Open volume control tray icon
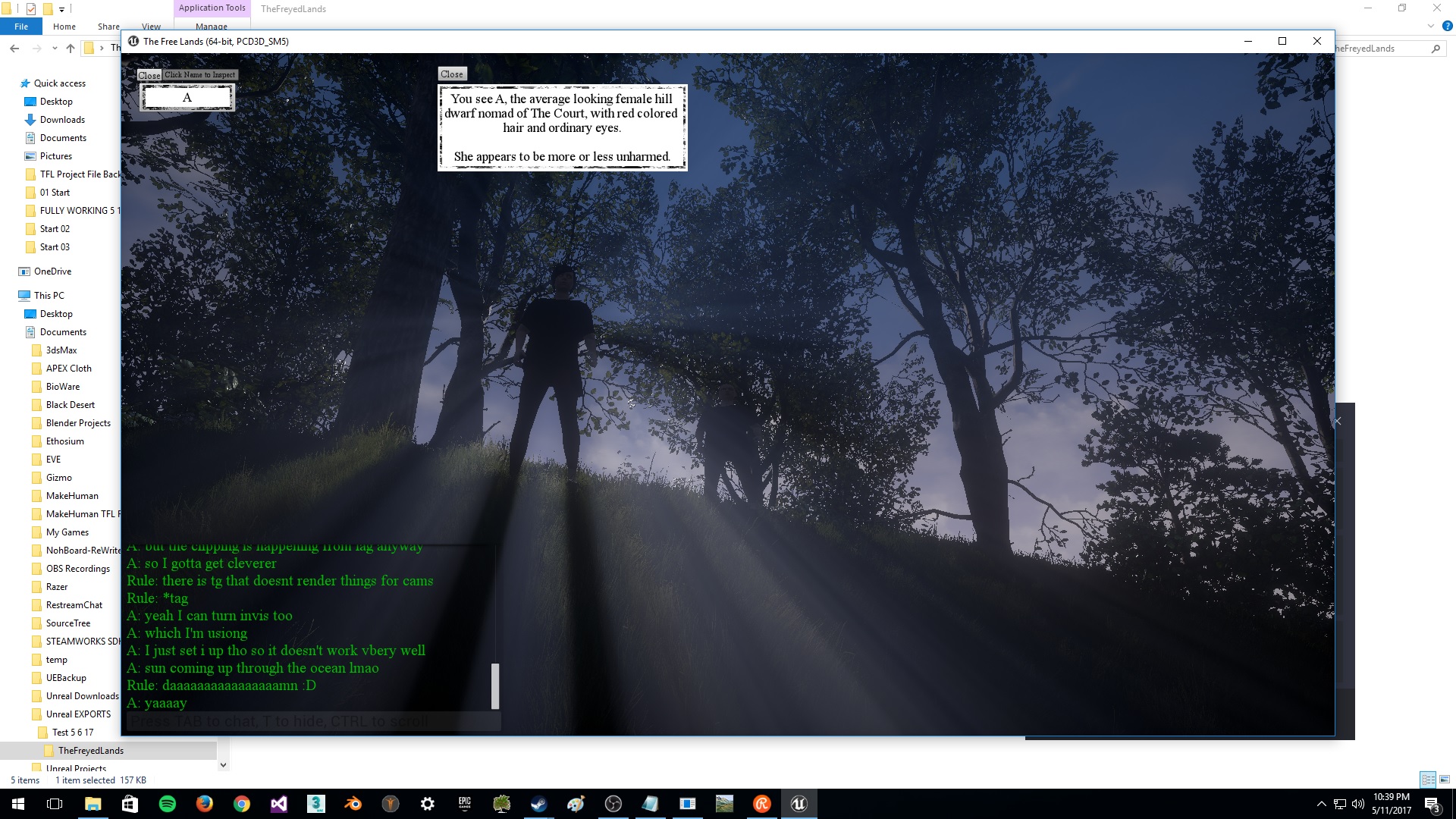The width and height of the screenshot is (1456, 819). pyautogui.click(x=1357, y=804)
